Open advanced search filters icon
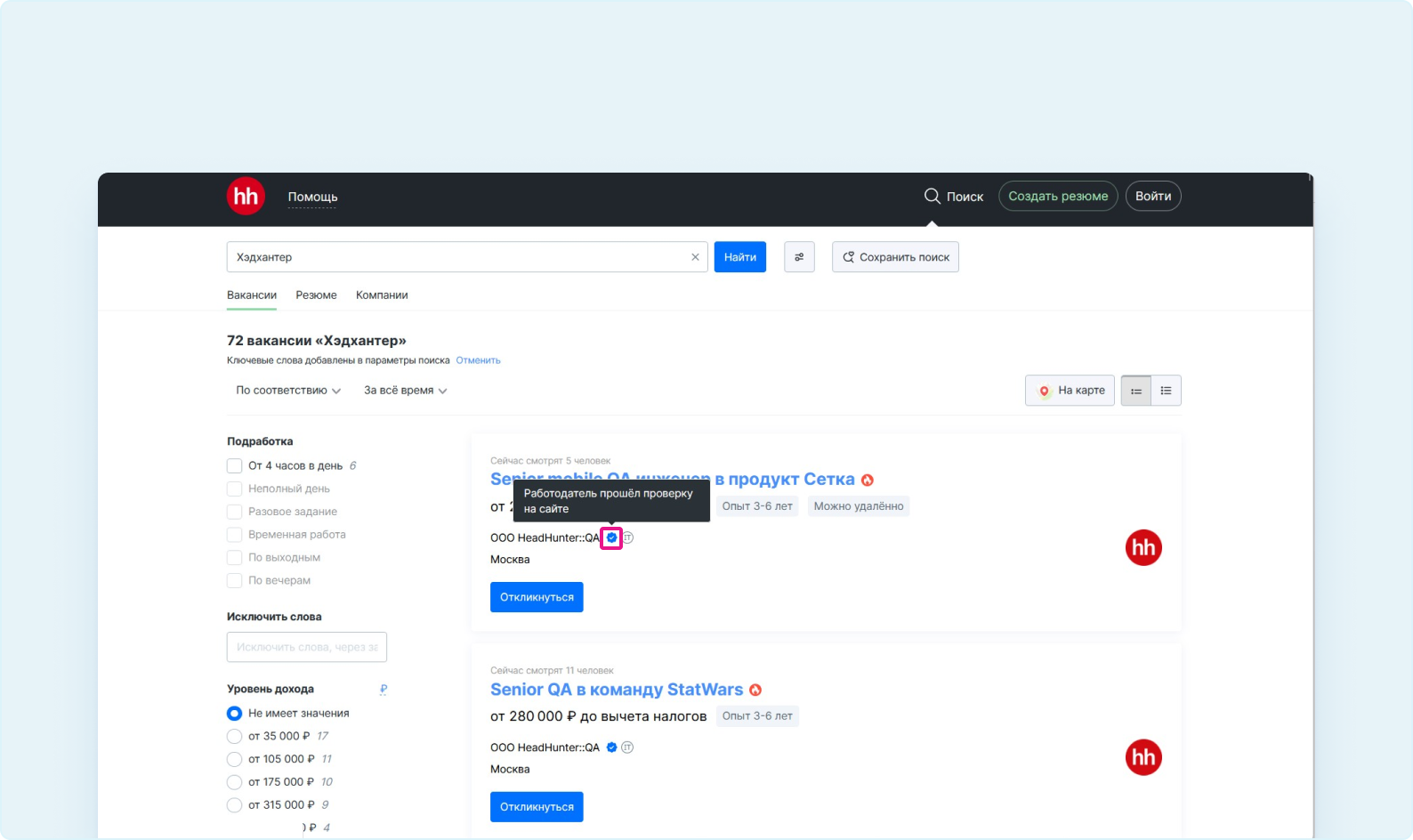 click(x=799, y=257)
